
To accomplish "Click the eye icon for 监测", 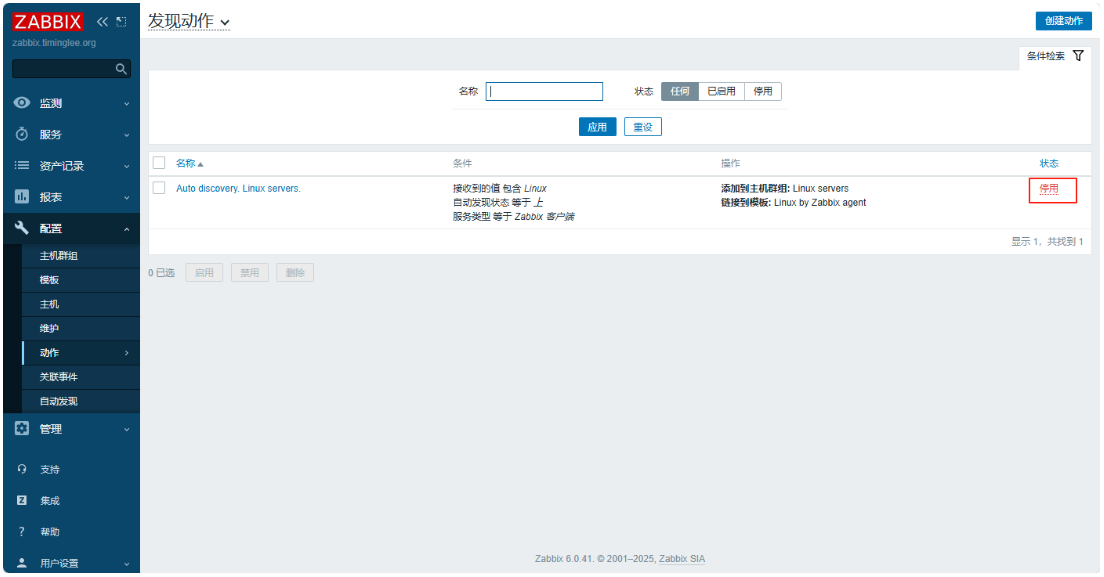I will tap(22, 103).
